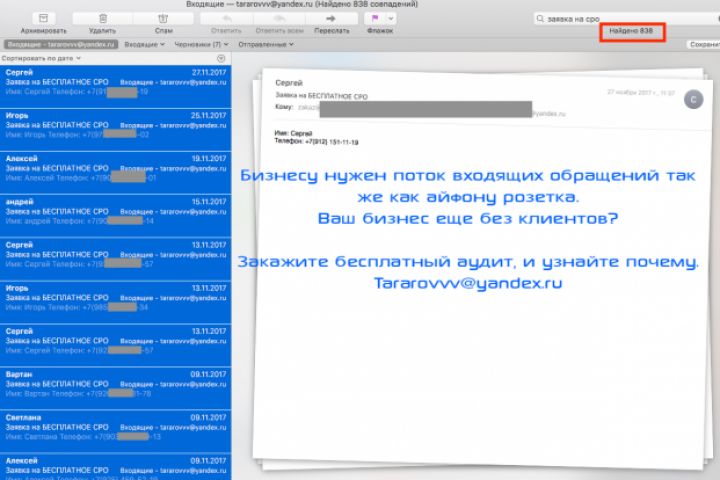This screenshot has width=720, height=480.
Task: Expand the Drafts (7) dropdown
Action: pos(201,45)
